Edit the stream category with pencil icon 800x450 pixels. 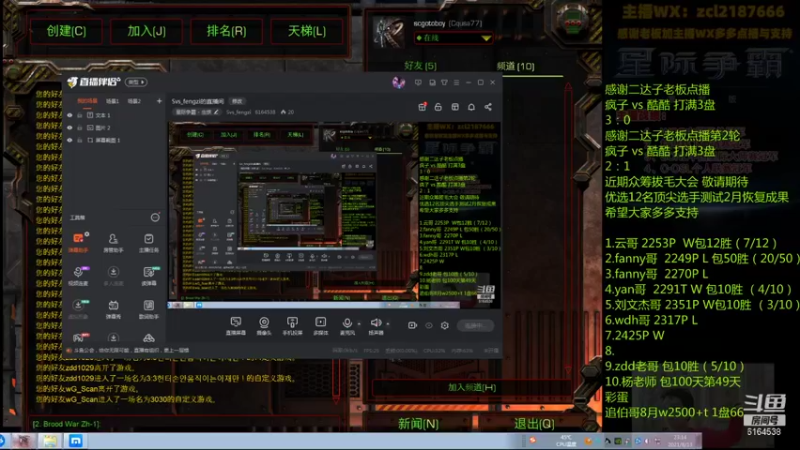[x=216, y=112]
